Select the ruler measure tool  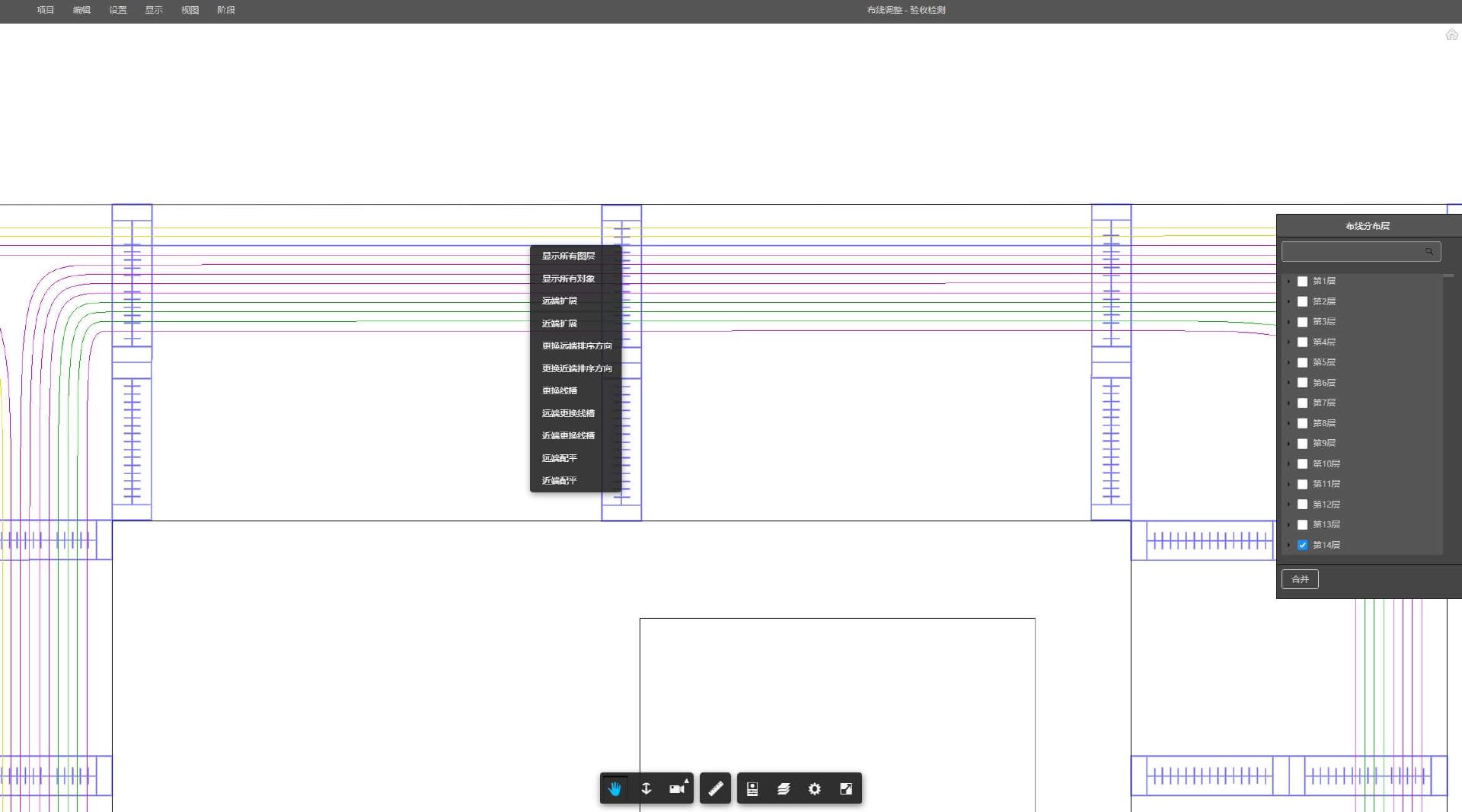(715, 788)
